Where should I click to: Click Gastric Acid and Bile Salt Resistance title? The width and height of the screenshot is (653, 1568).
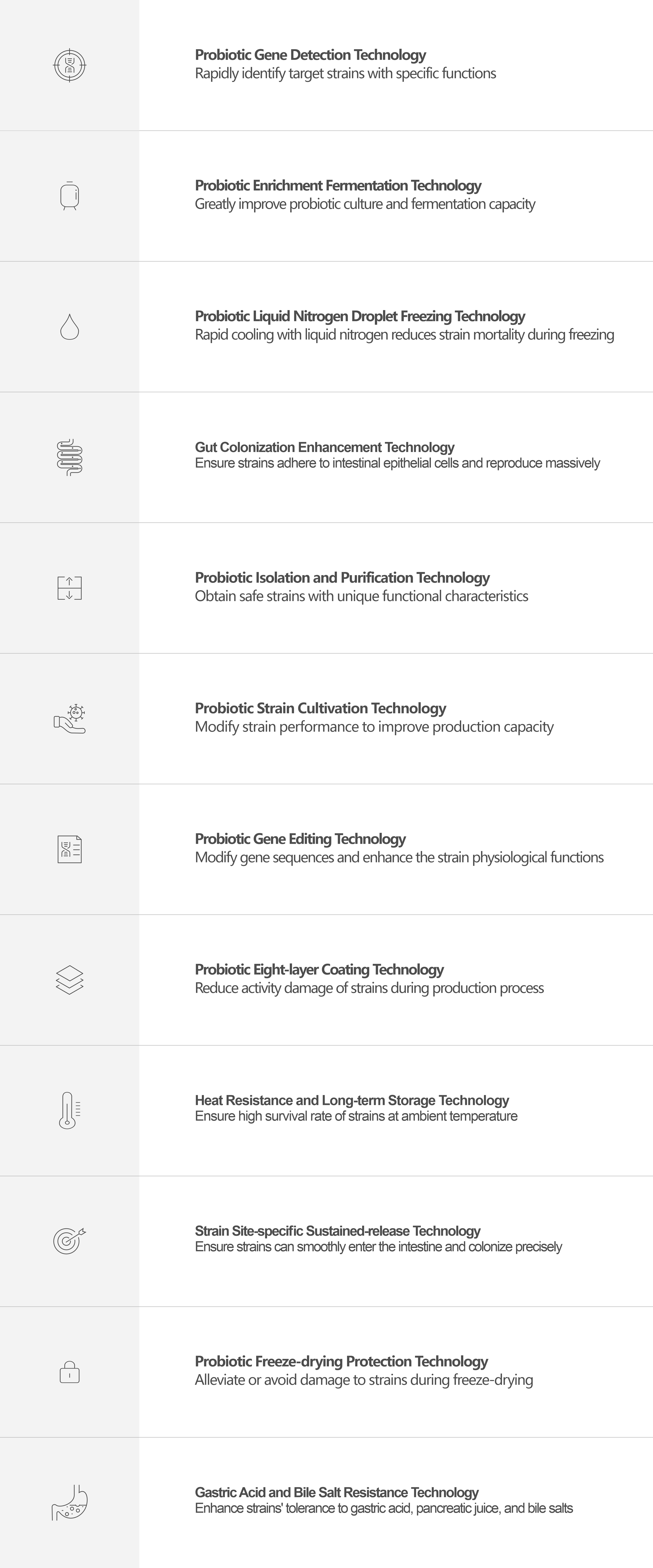click(x=337, y=1493)
